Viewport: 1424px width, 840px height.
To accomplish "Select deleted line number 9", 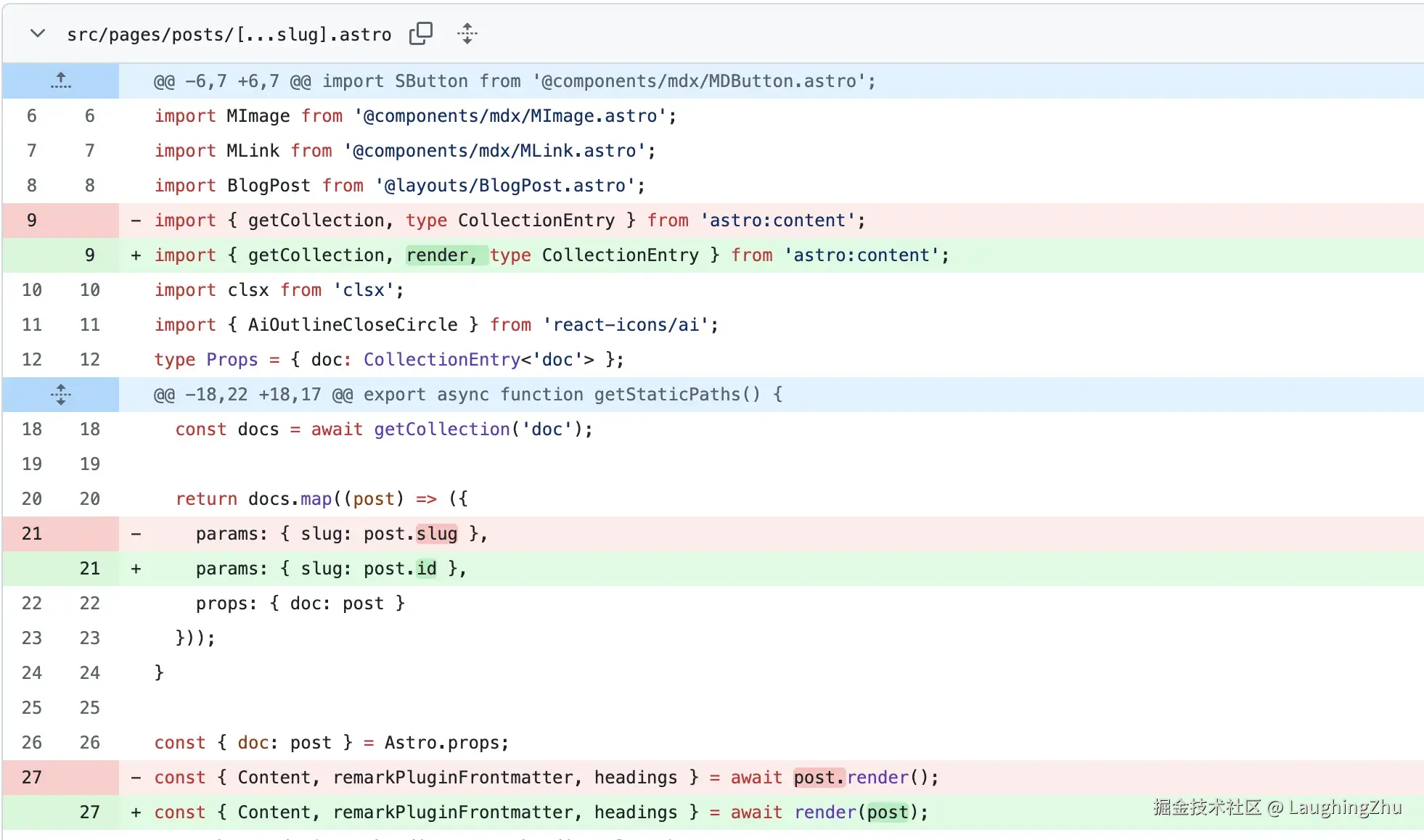I will point(31,220).
